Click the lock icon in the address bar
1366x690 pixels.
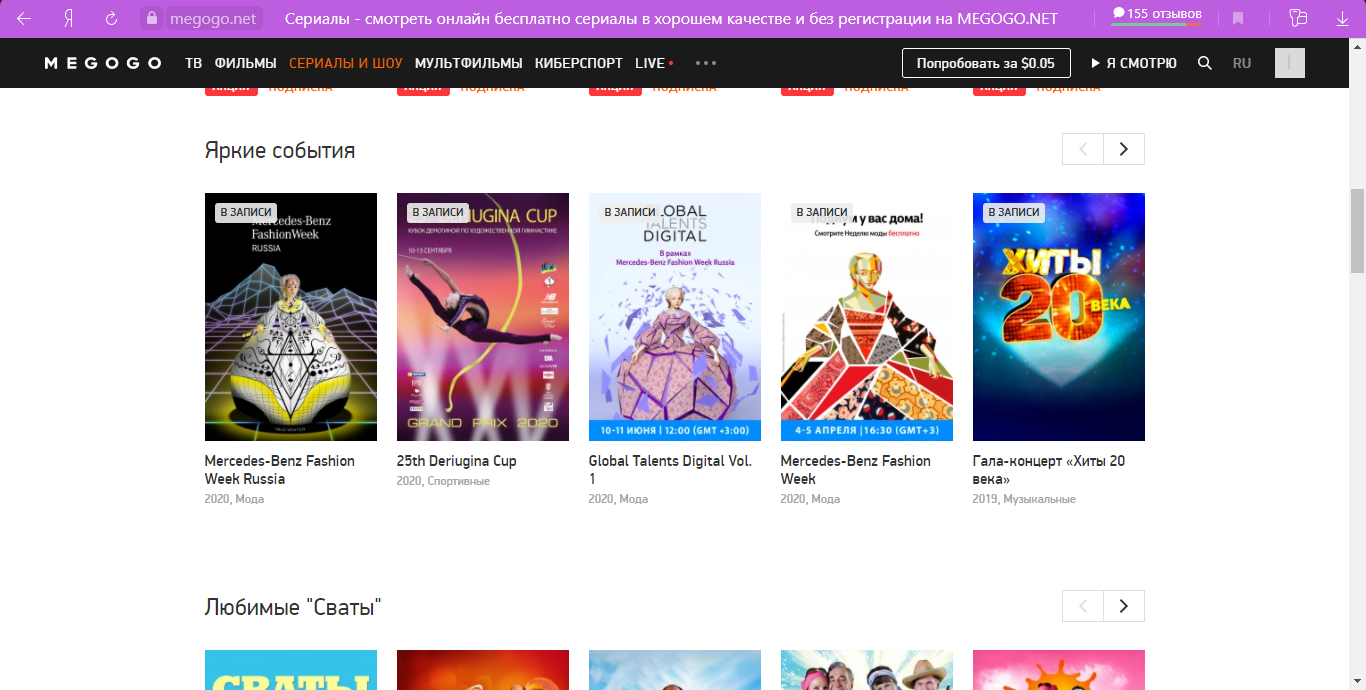[x=152, y=19]
